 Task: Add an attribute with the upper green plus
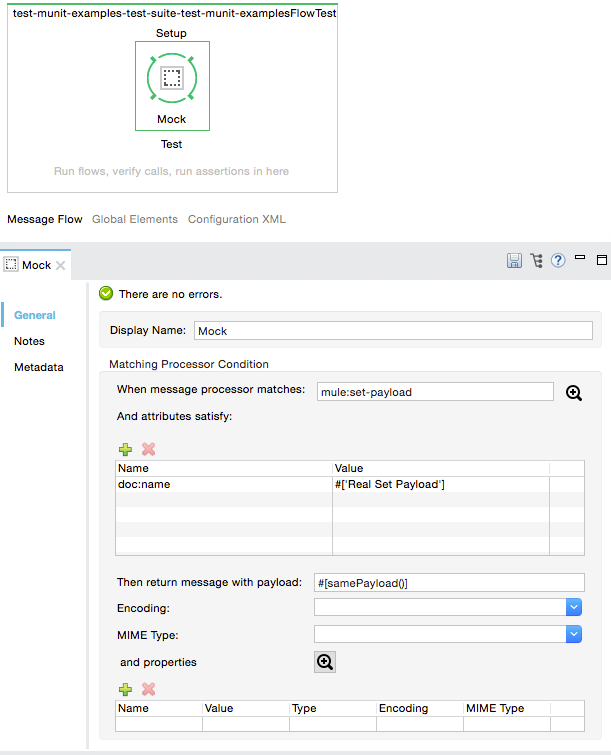click(x=125, y=450)
